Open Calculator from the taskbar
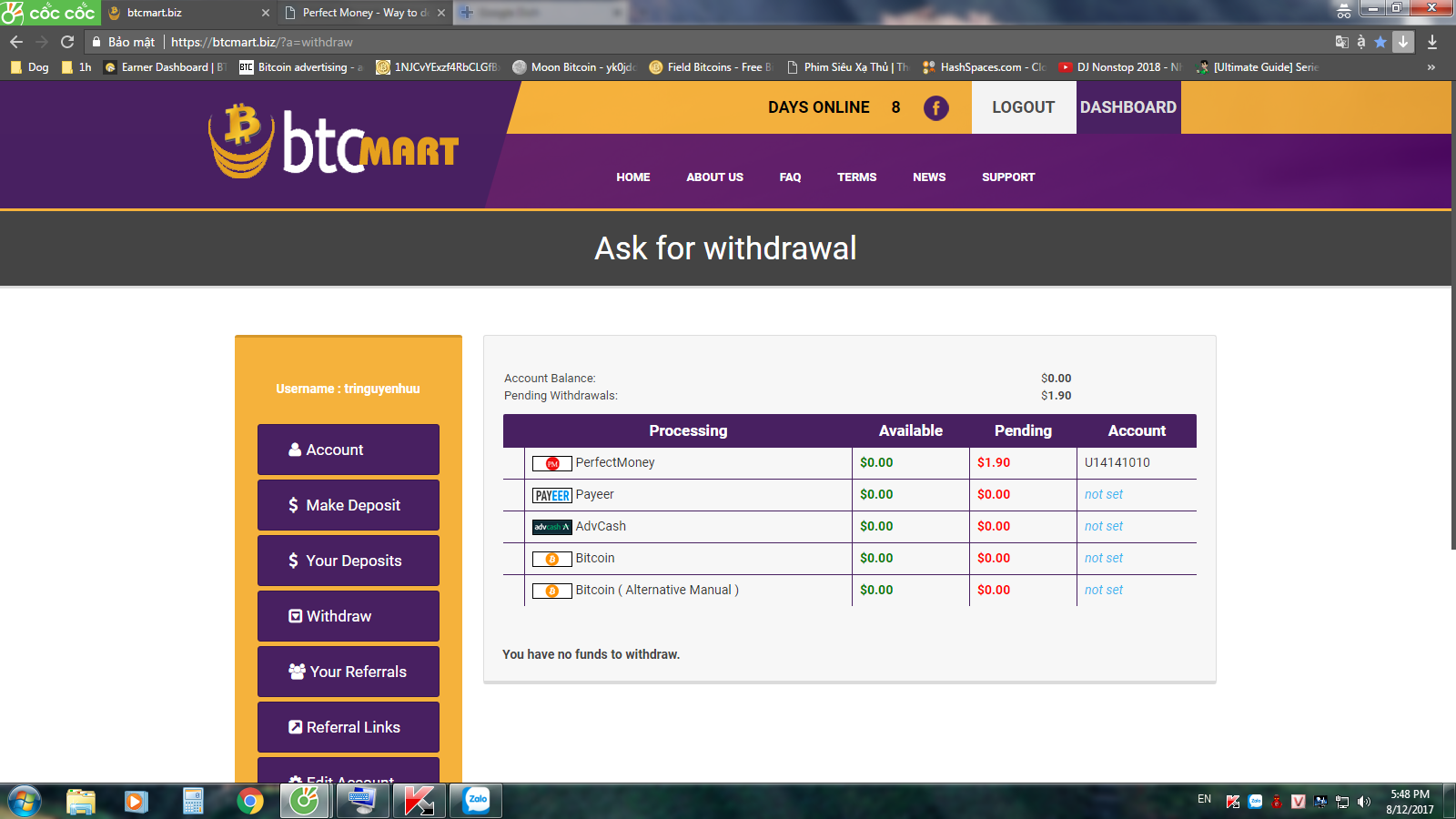Viewport: 1456px width, 819px height. point(193,801)
